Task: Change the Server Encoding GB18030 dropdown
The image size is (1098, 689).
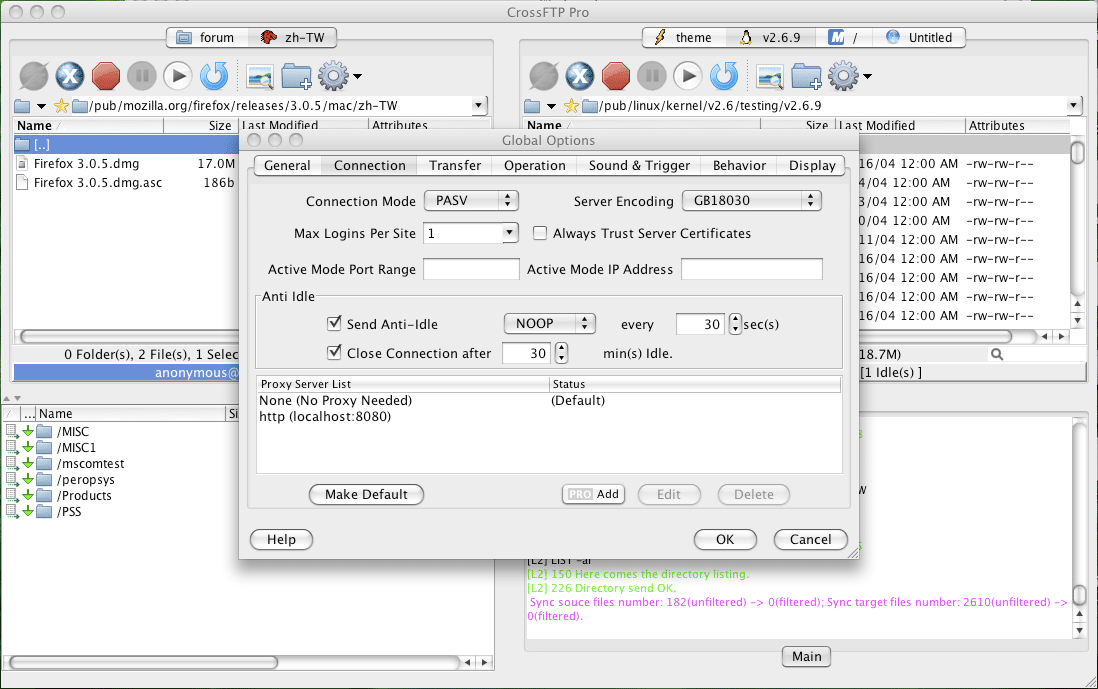Action: (x=751, y=200)
